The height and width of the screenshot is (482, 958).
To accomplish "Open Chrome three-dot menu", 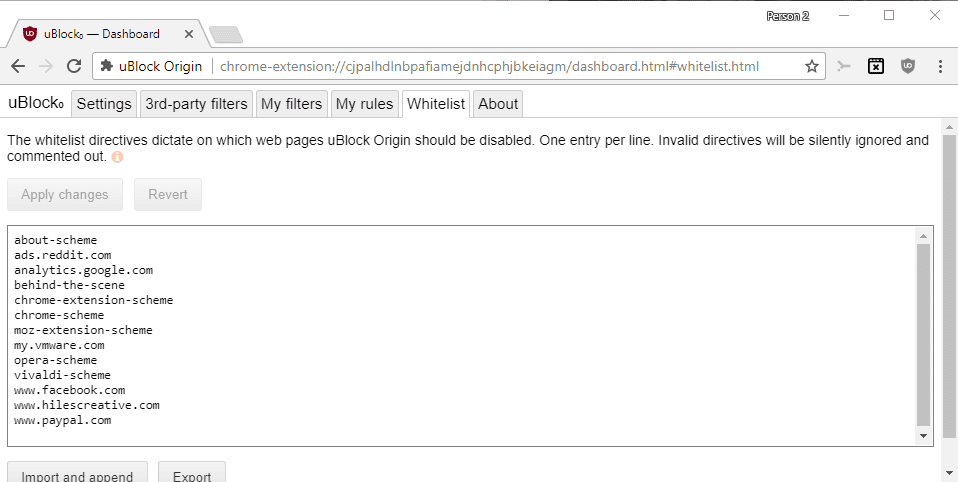I will [940, 66].
